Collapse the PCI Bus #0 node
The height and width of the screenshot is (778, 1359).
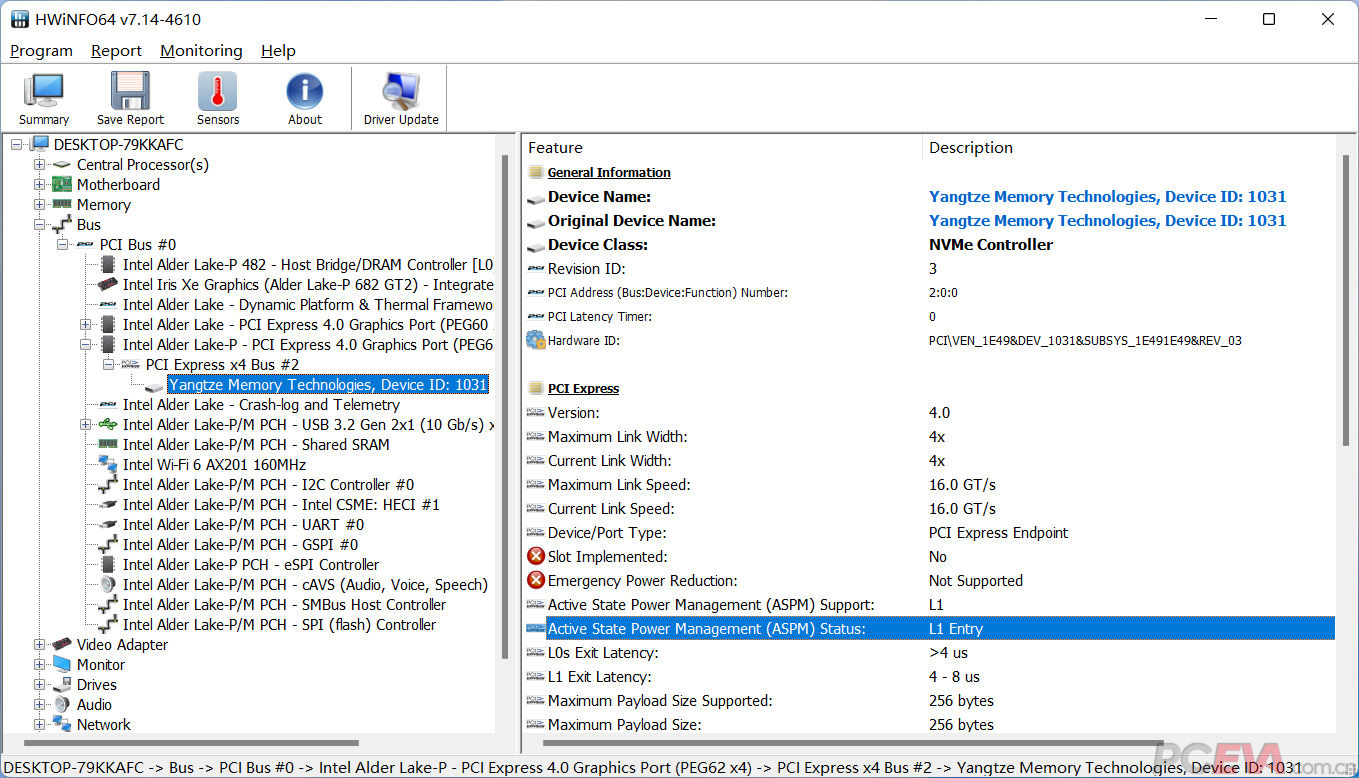63,245
